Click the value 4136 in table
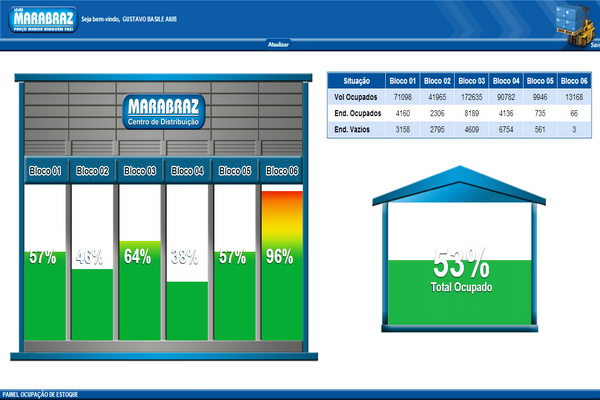Screen dimensions: 600x400 506,113
